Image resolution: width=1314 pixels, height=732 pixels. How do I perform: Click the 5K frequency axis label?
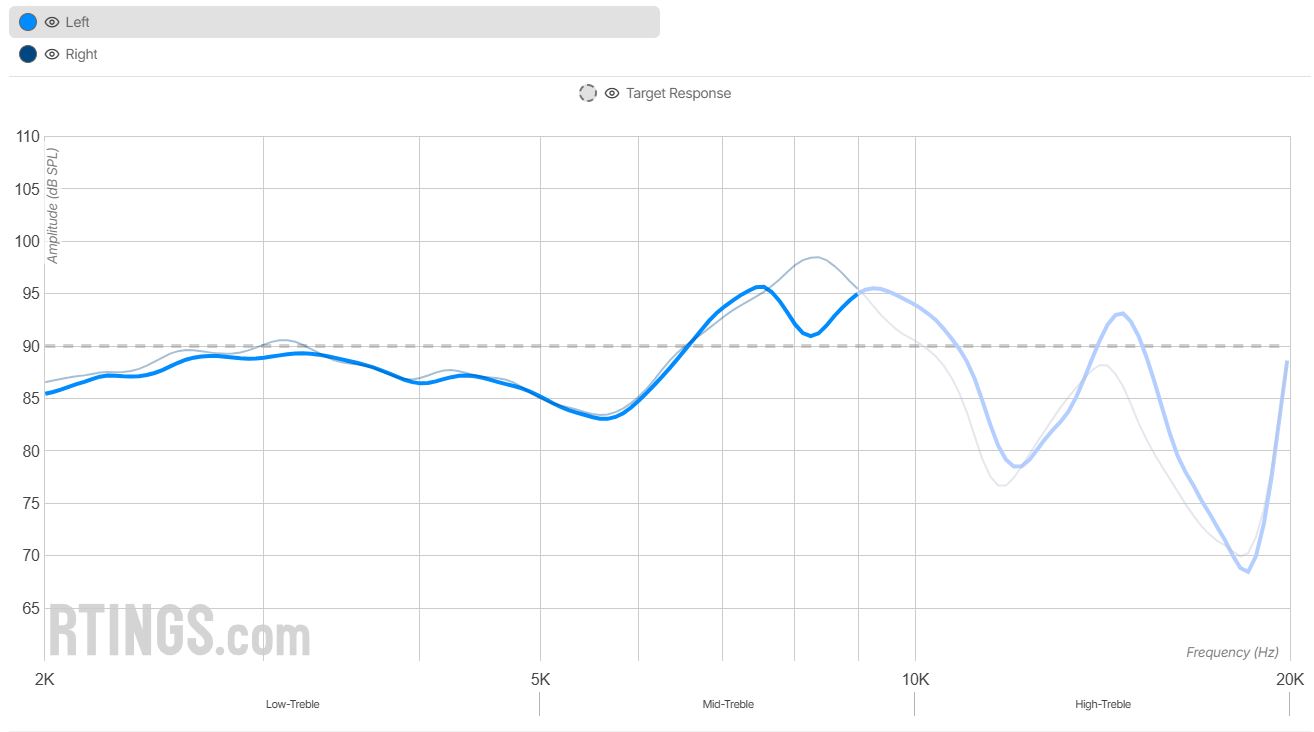540,680
